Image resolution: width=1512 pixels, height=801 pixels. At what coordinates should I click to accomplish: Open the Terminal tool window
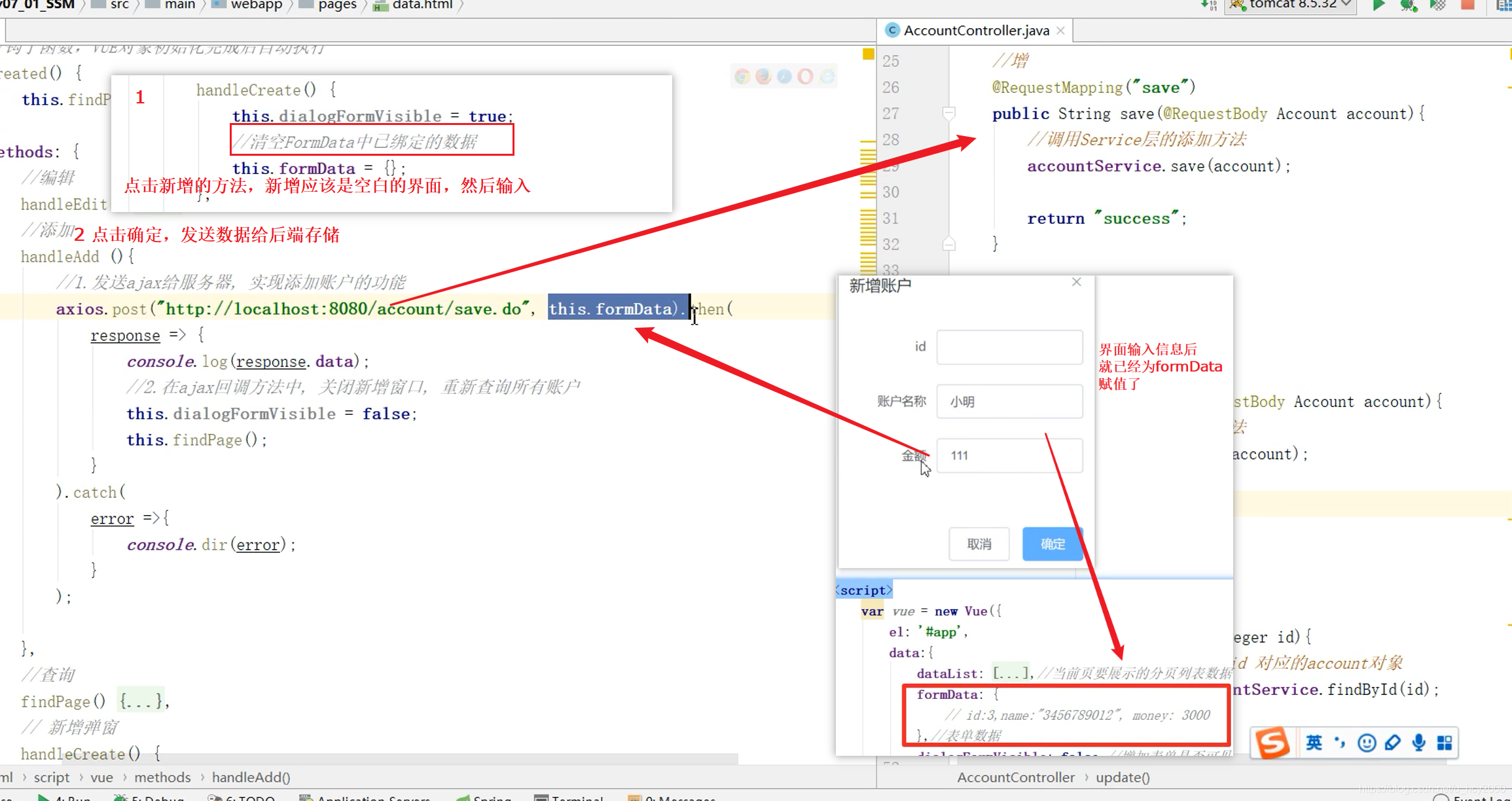[569, 798]
